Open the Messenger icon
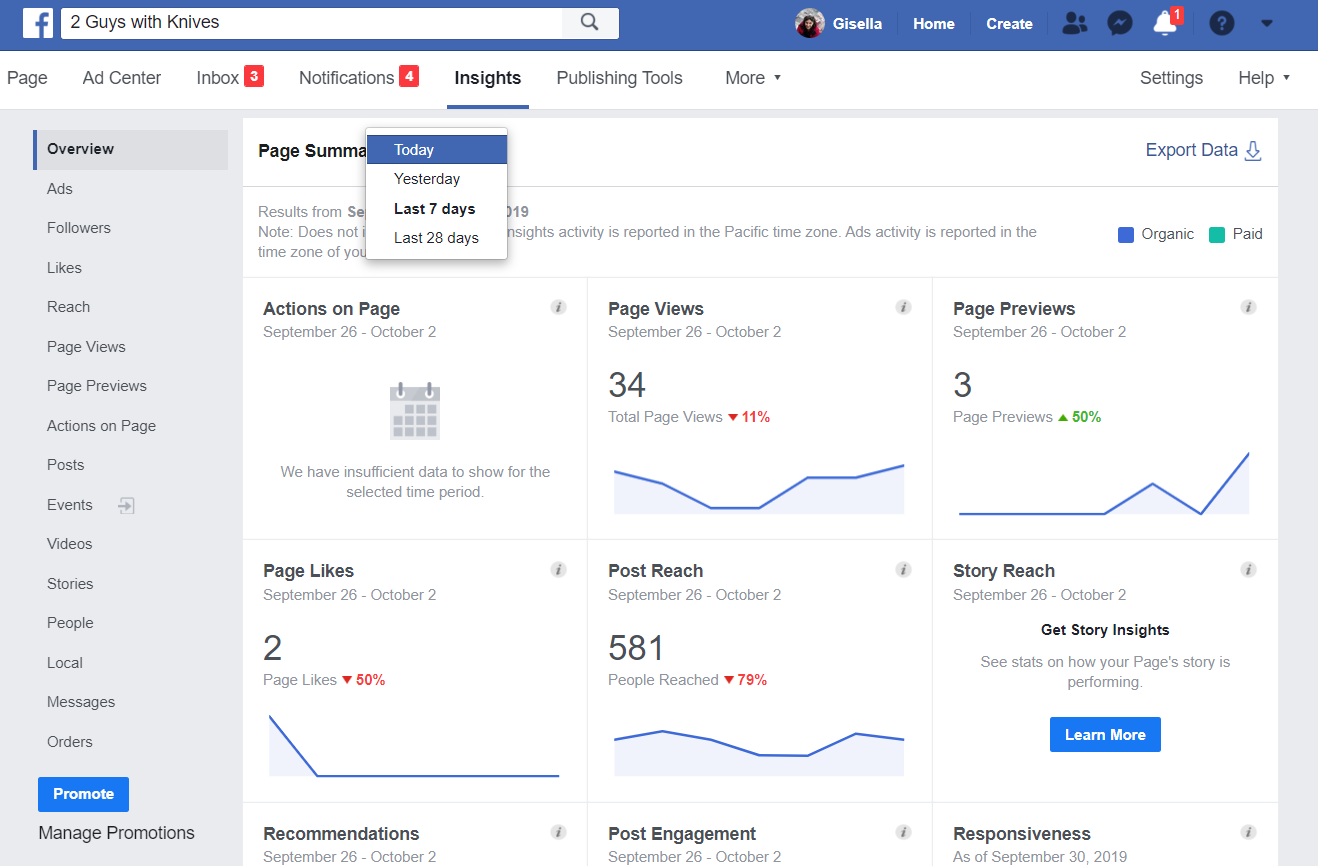The height and width of the screenshot is (866, 1318). click(x=1120, y=23)
